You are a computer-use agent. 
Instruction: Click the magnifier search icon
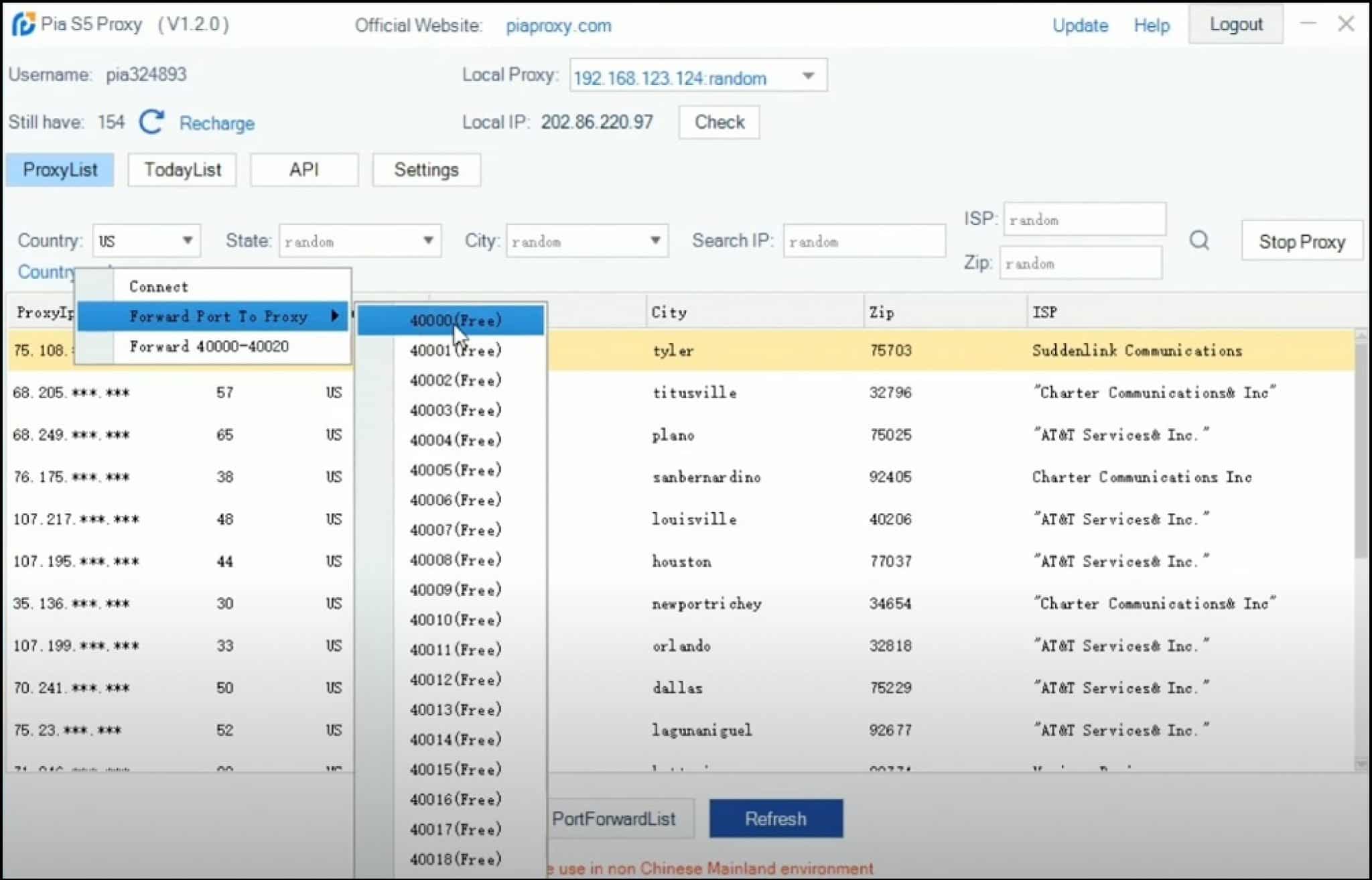tap(1199, 240)
